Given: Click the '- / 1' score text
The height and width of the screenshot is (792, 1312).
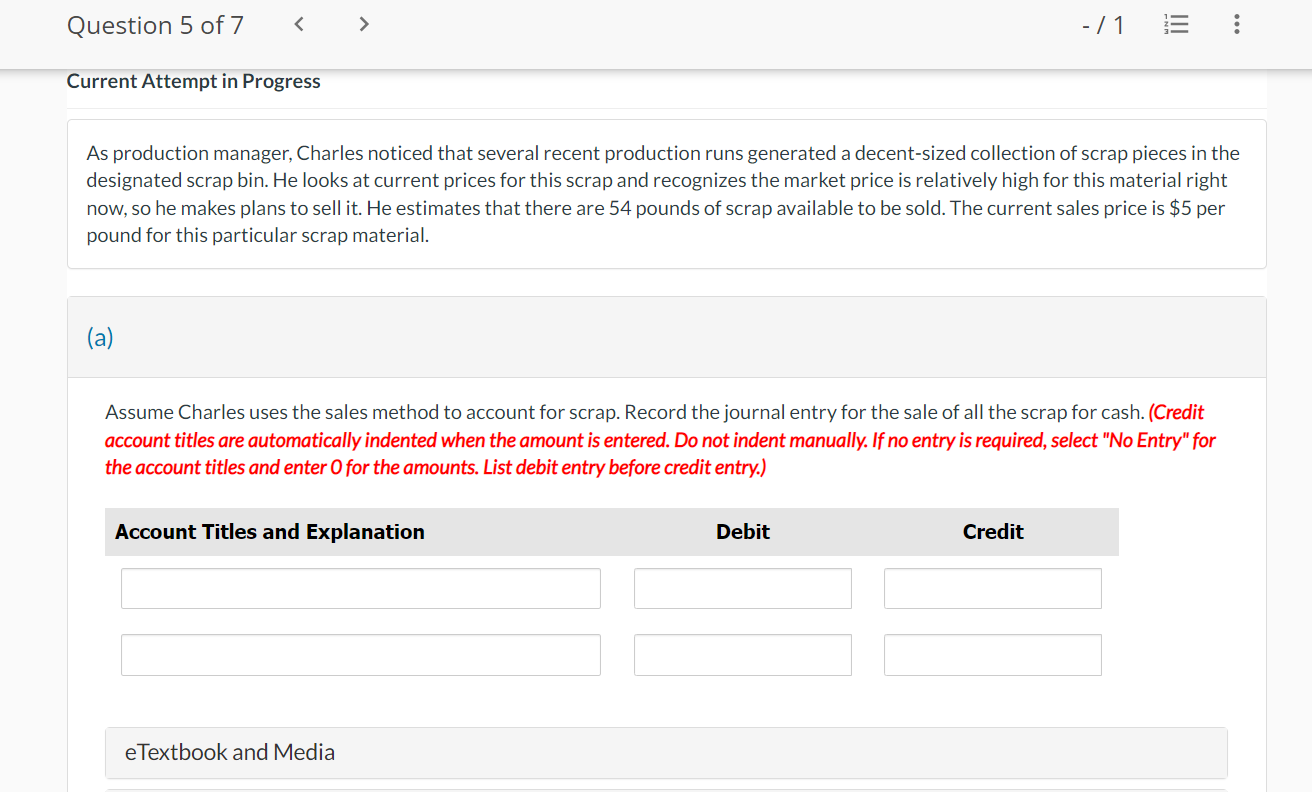Looking at the screenshot, I should coord(1103,26).
